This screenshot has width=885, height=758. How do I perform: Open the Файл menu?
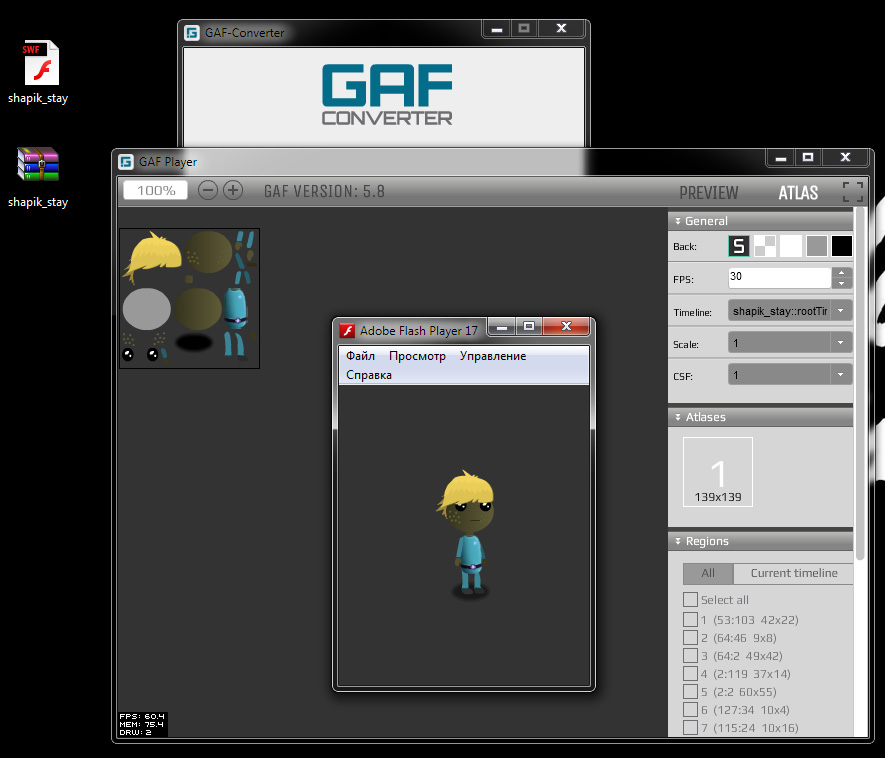[x=360, y=356]
